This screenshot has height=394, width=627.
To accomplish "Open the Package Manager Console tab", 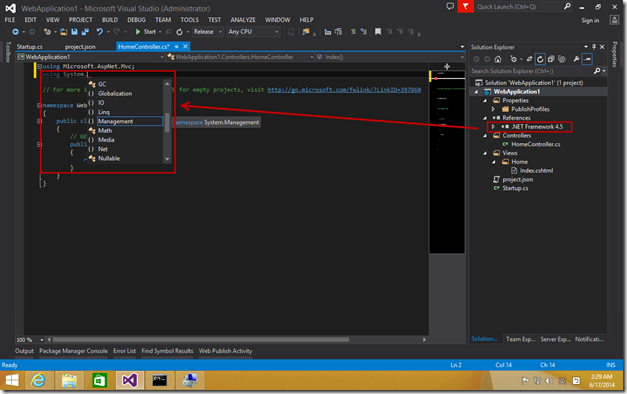I will pyautogui.click(x=73, y=351).
